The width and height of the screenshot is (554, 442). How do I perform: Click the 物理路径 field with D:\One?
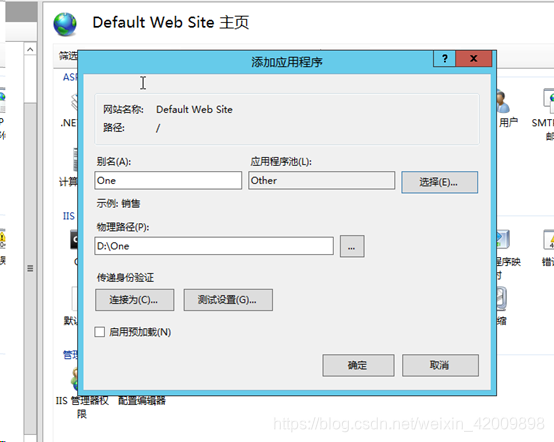coord(214,246)
